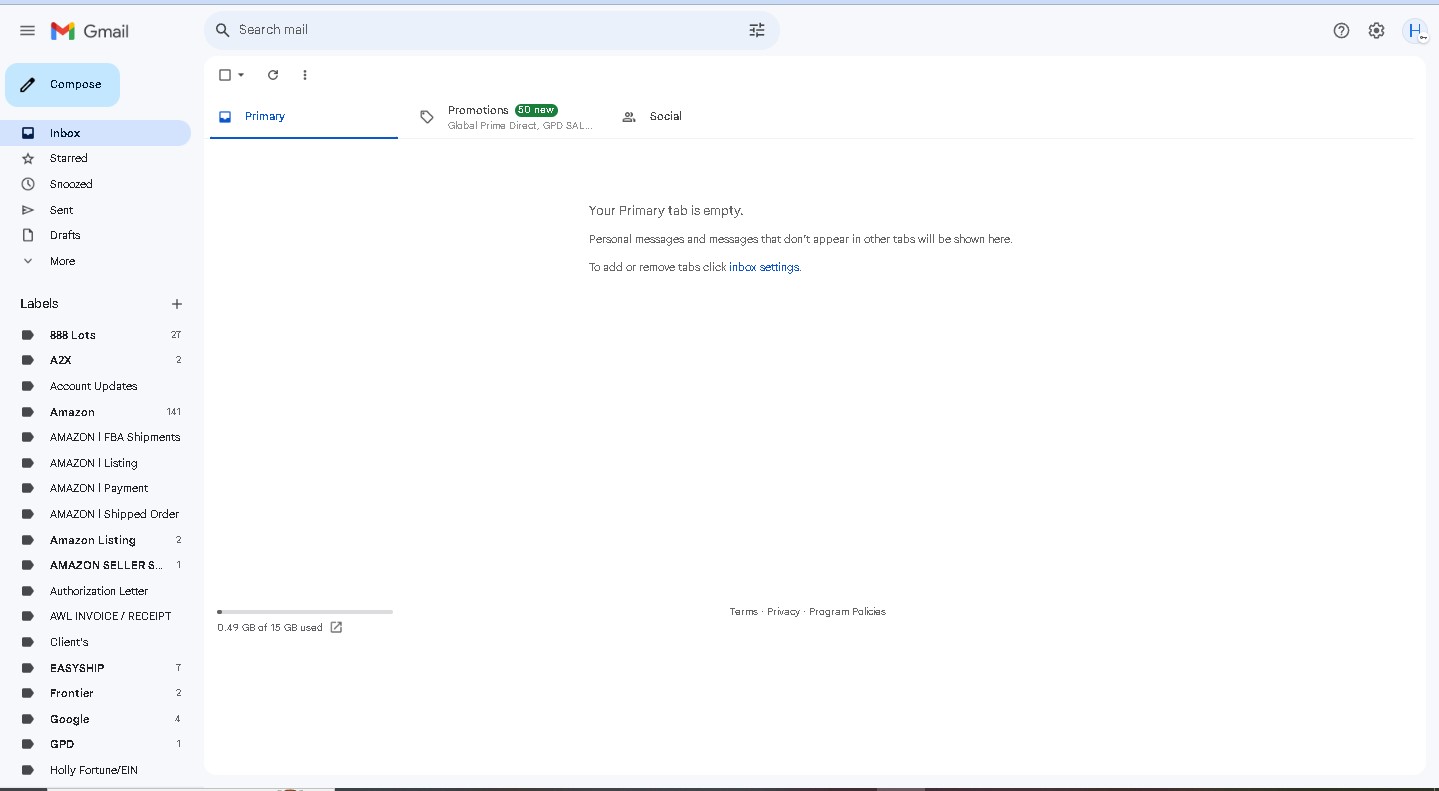This screenshot has width=1439, height=791.
Task: Create a new label with plus icon
Action: pos(177,304)
